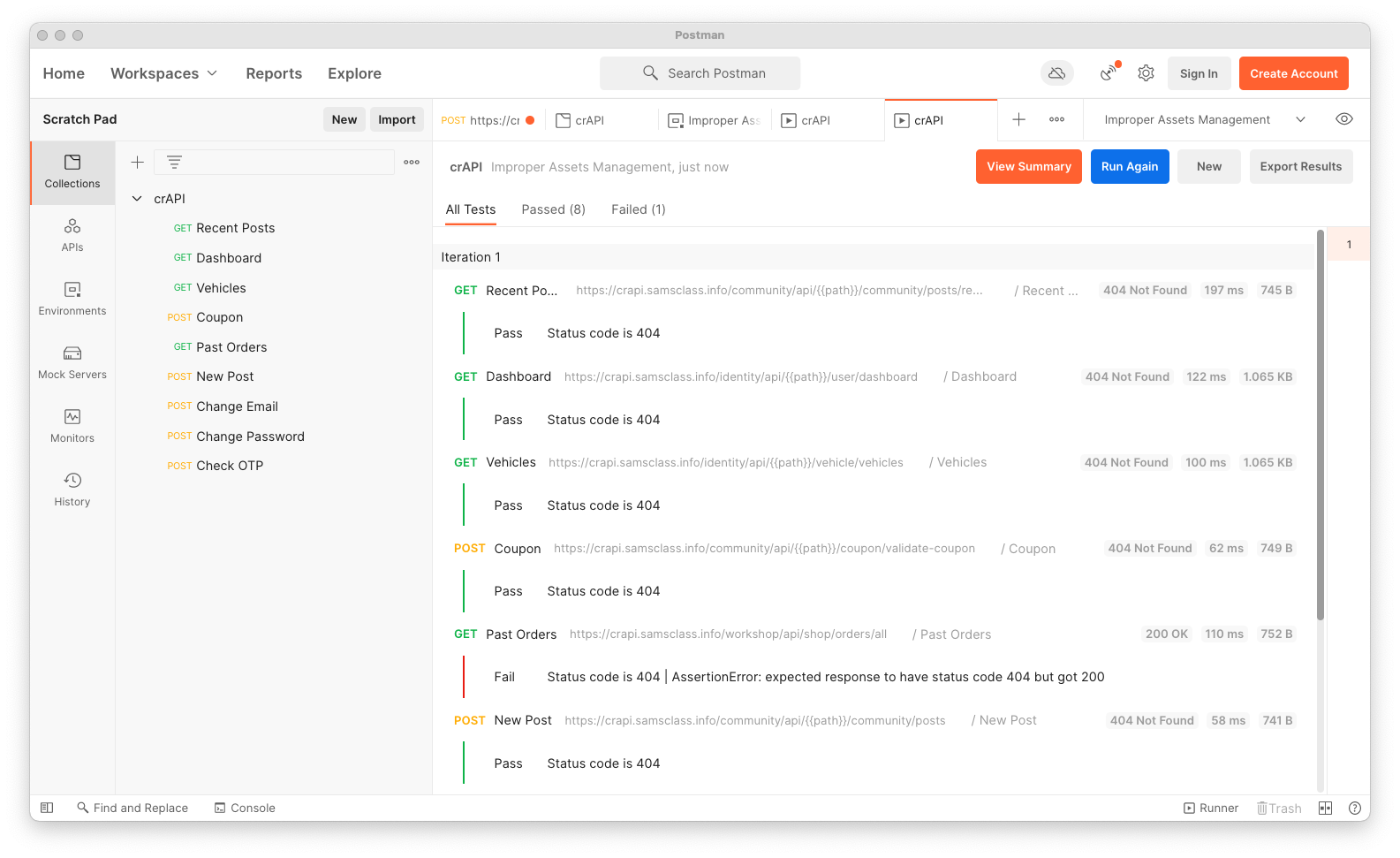Open Find and Replace
Viewport: 1400px width, 858px height.
(x=132, y=808)
